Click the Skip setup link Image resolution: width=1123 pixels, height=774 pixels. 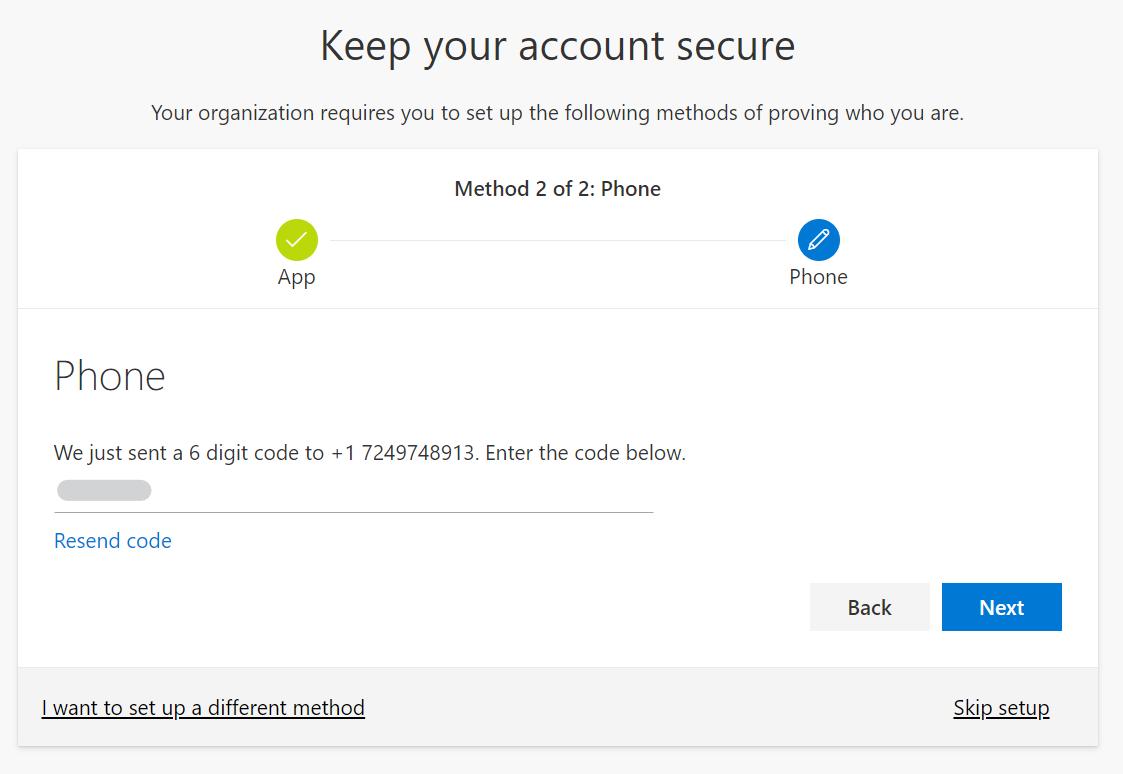(1001, 708)
